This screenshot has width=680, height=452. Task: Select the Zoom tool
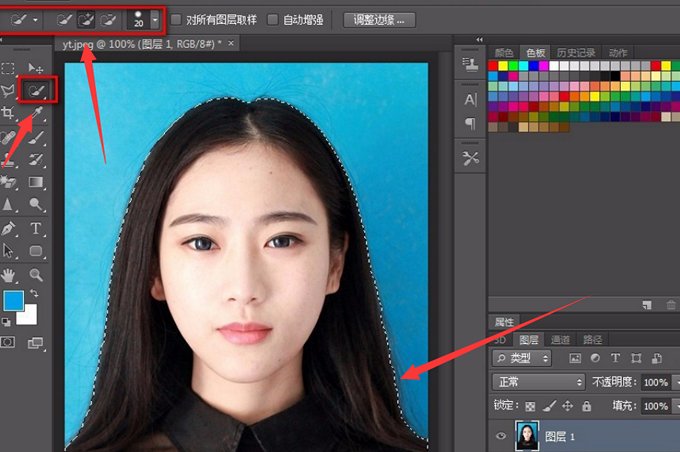[x=36, y=275]
